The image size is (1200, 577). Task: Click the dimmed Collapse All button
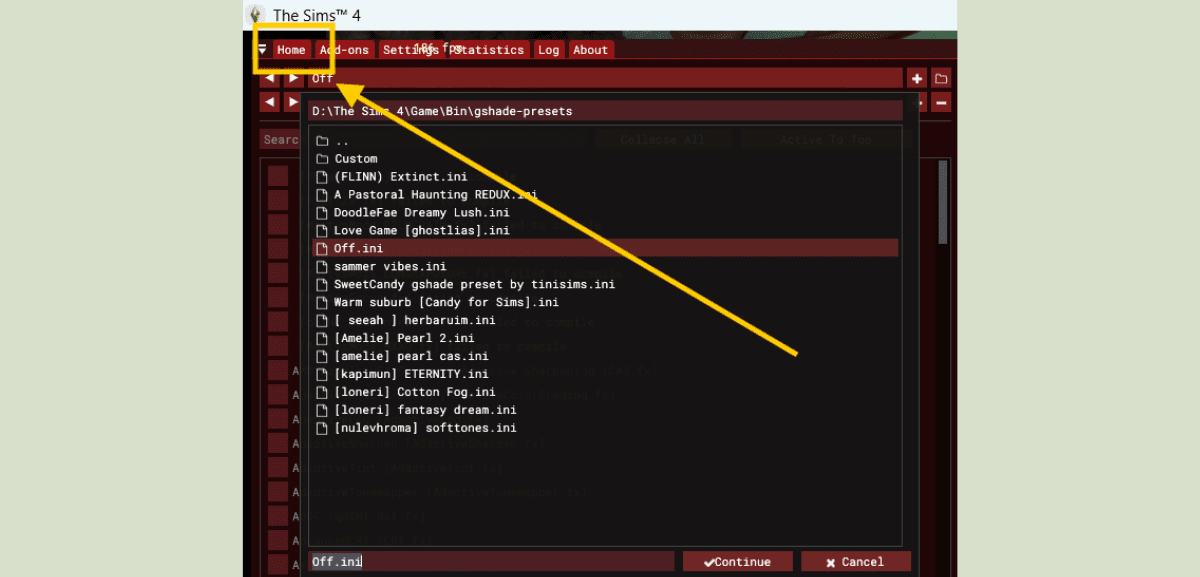click(662, 140)
